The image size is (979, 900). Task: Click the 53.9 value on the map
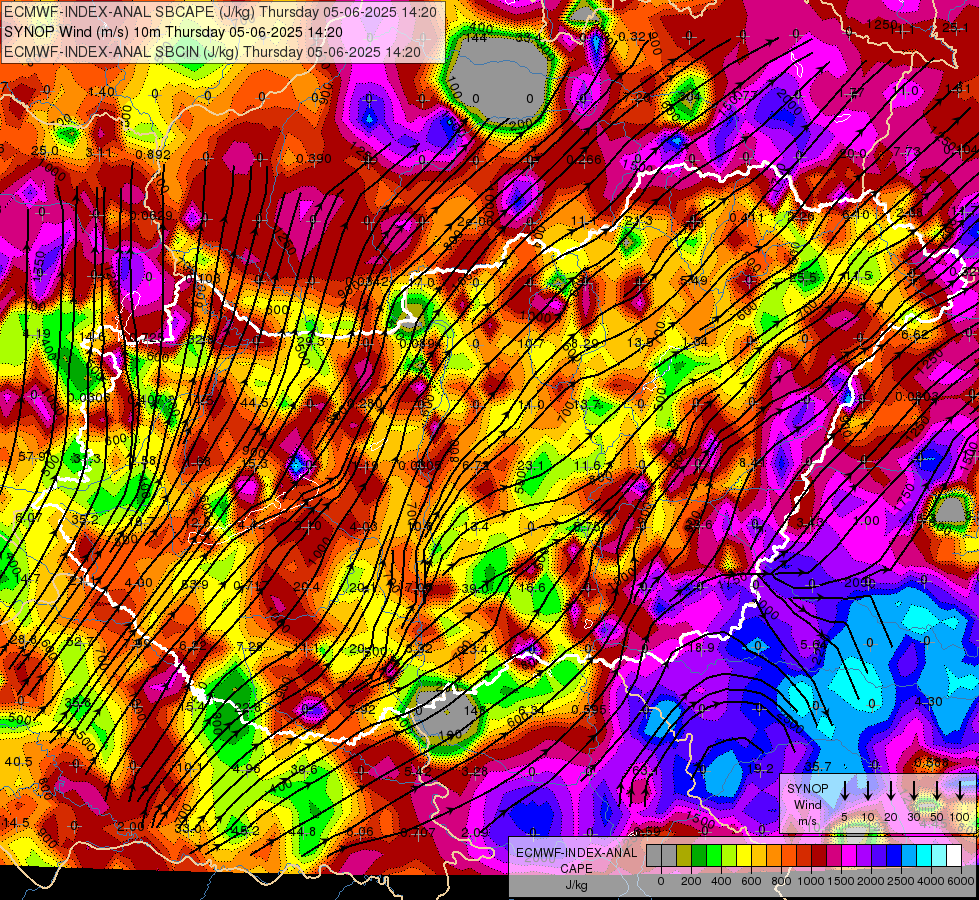pyautogui.click(x=195, y=585)
